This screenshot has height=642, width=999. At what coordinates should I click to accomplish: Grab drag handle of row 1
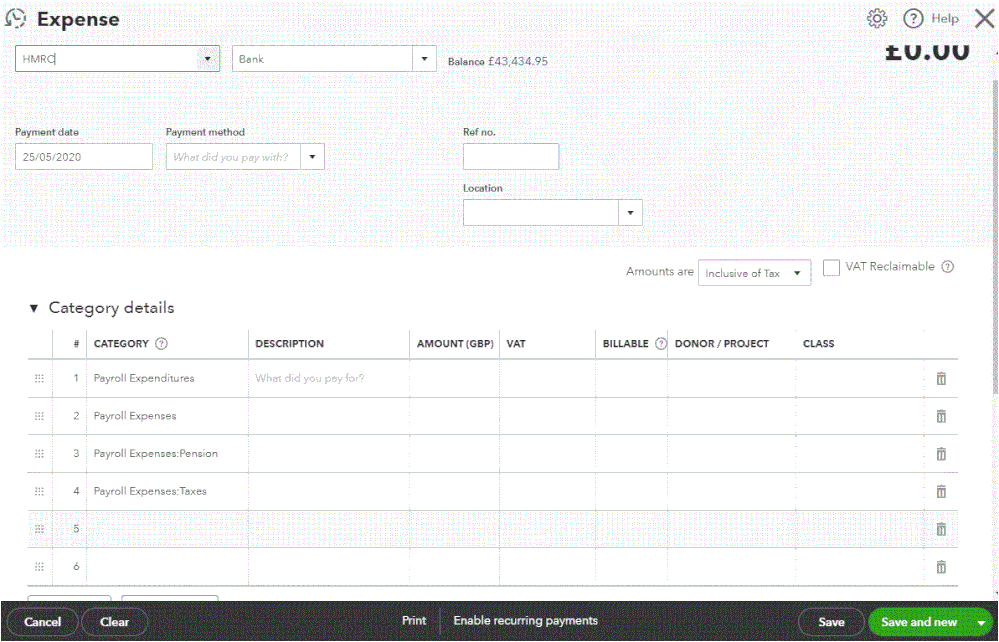(40, 378)
